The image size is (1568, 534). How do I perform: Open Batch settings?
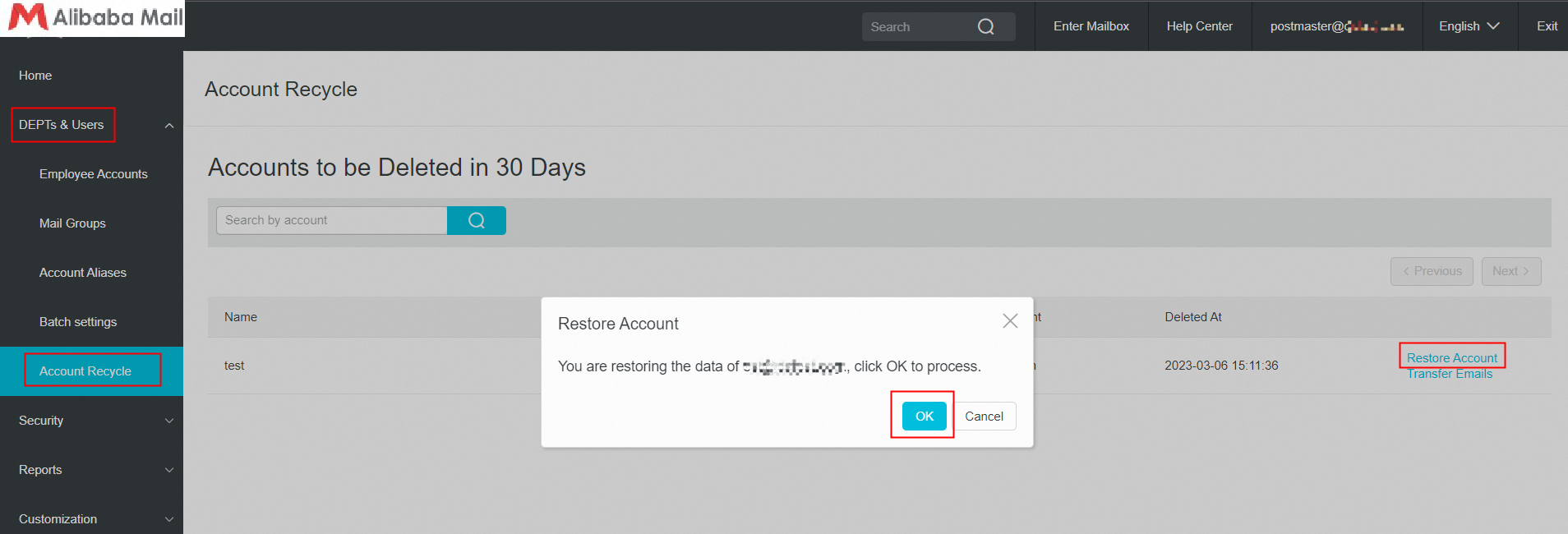(x=78, y=322)
